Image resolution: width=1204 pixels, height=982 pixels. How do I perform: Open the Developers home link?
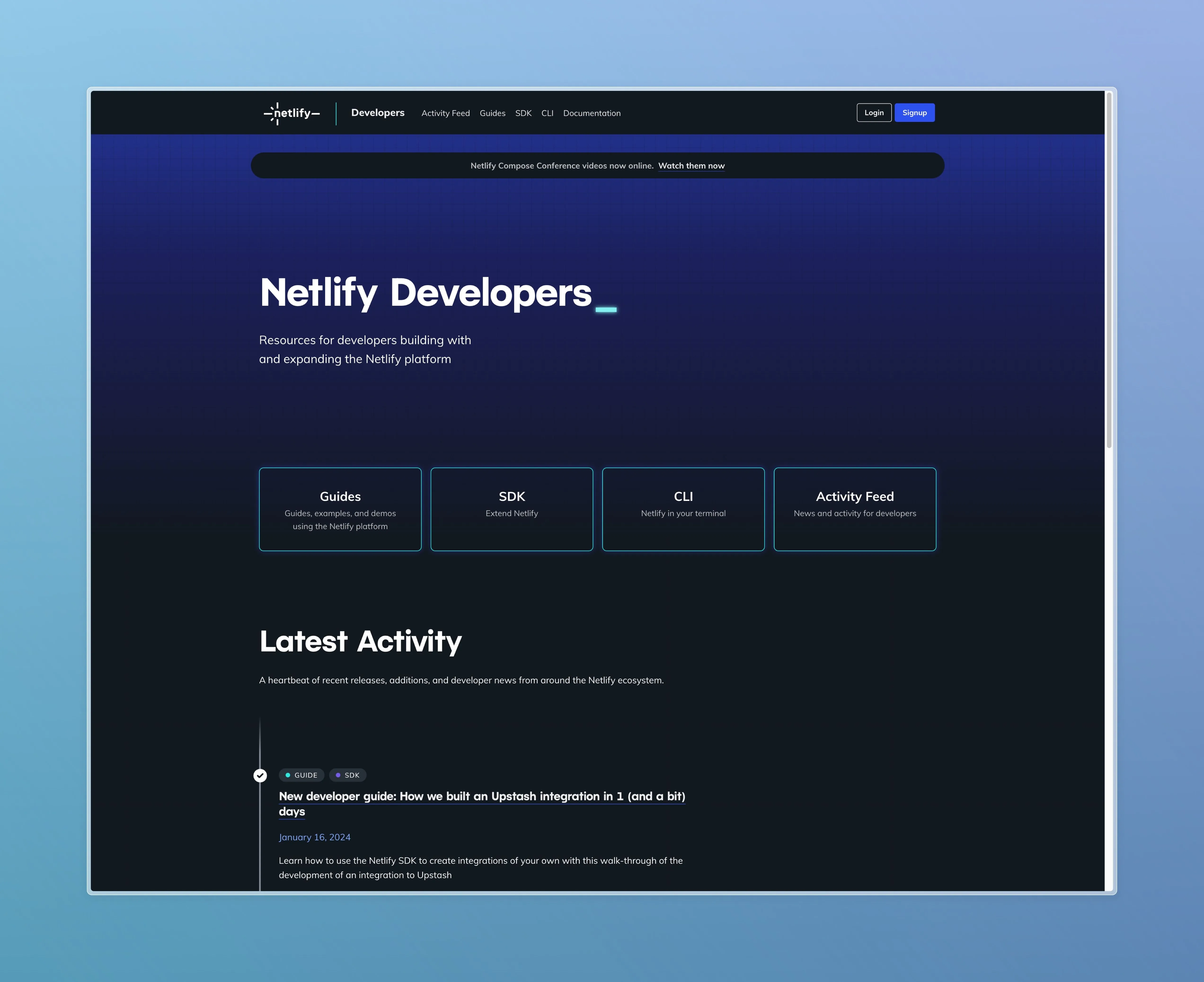click(x=377, y=113)
